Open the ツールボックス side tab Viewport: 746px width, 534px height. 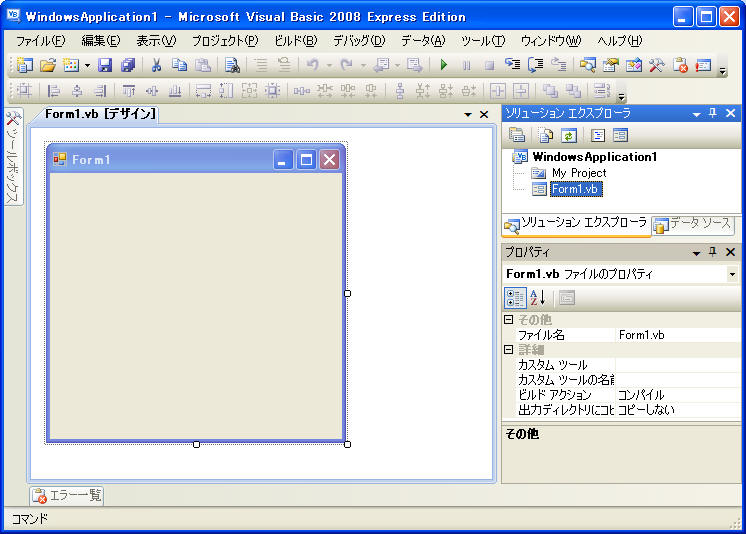(x=13, y=158)
